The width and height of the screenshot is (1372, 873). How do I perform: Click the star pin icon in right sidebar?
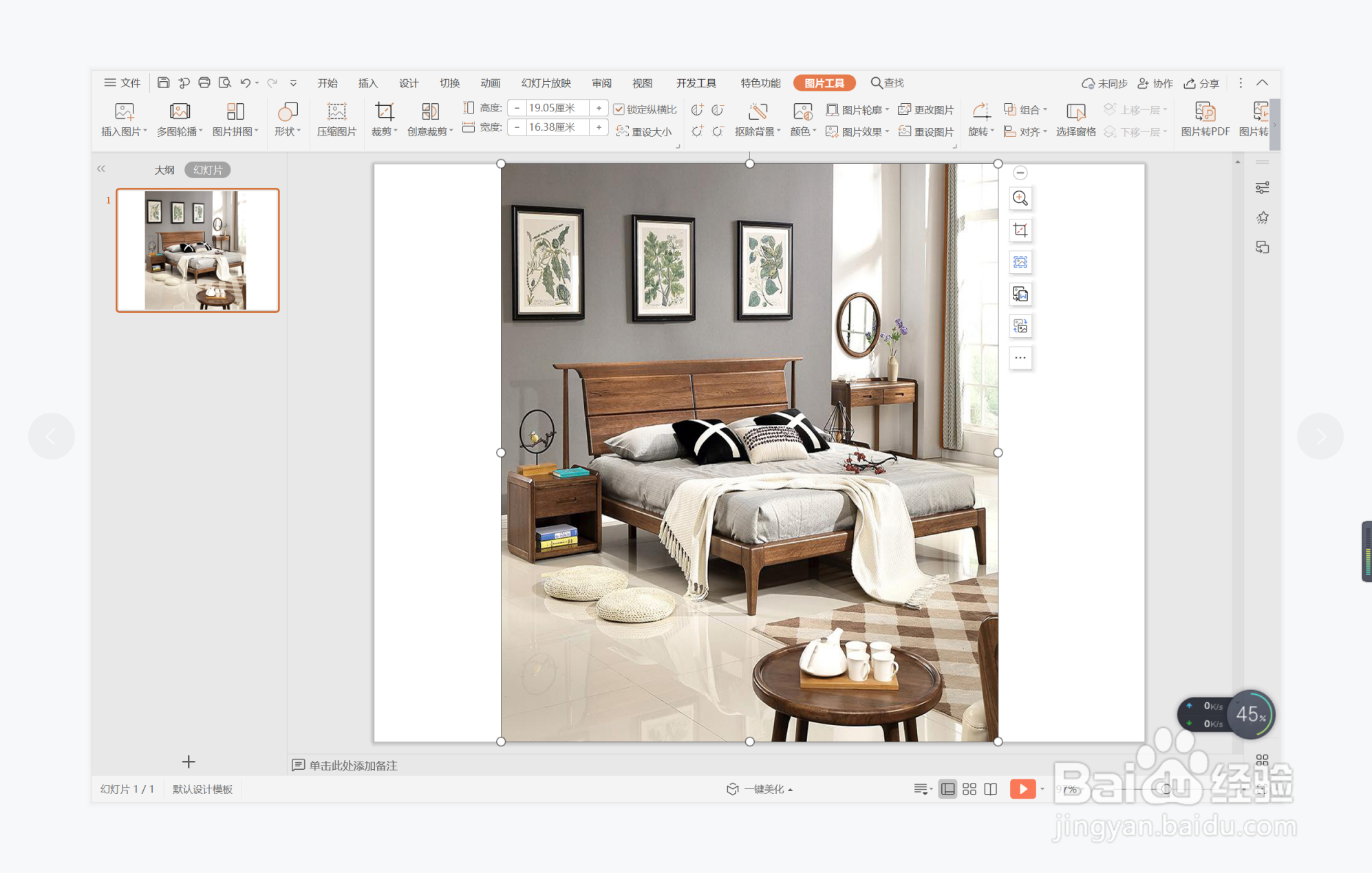pyautogui.click(x=1262, y=217)
